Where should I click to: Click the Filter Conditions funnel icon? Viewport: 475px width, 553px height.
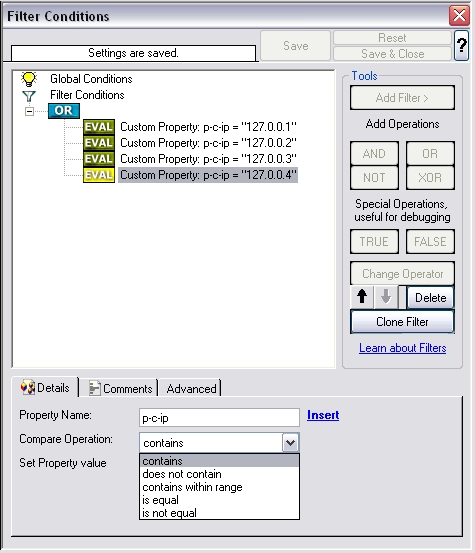pyautogui.click(x=29, y=96)
